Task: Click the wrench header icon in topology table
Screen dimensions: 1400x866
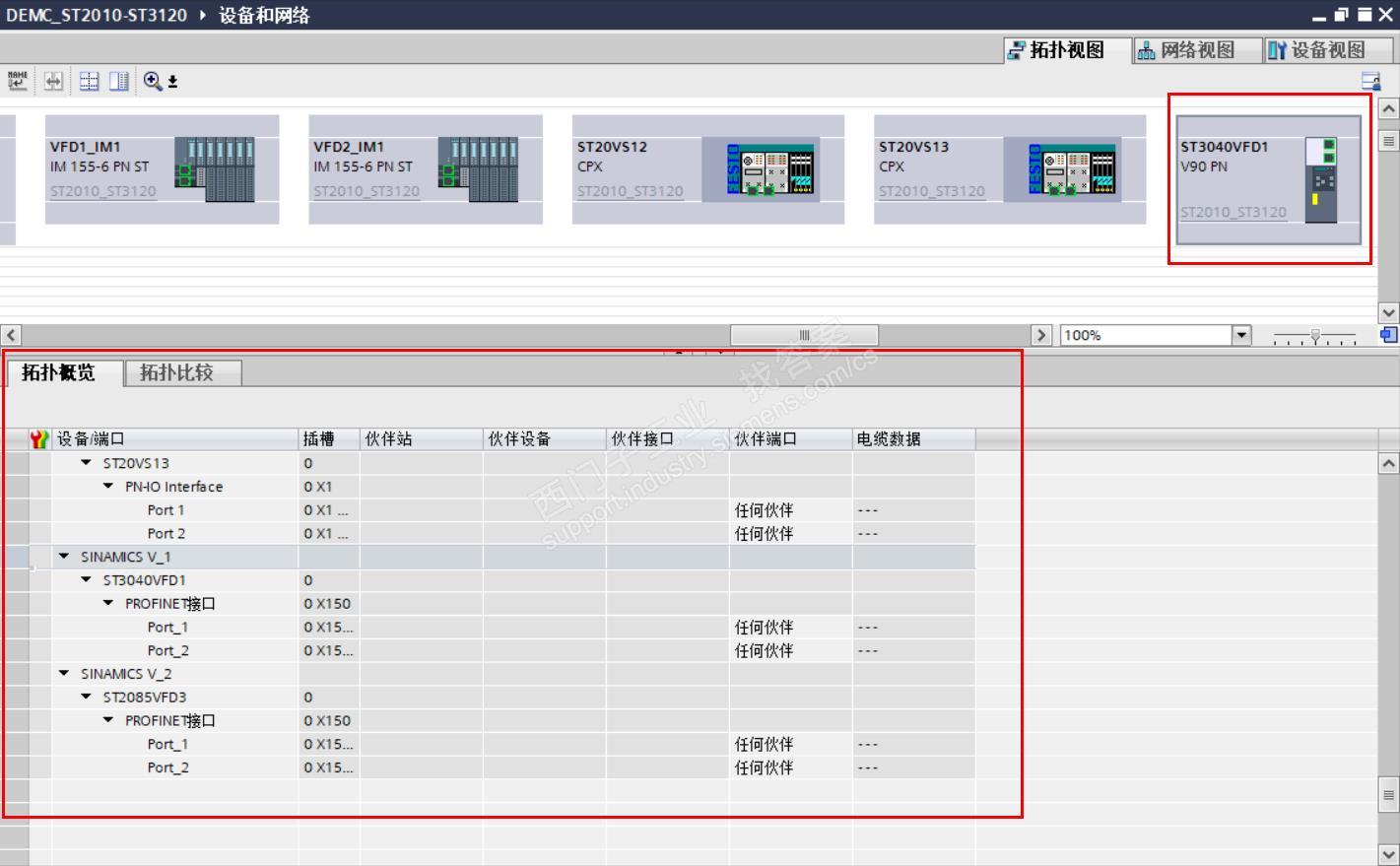Action: tap(39, 439)
